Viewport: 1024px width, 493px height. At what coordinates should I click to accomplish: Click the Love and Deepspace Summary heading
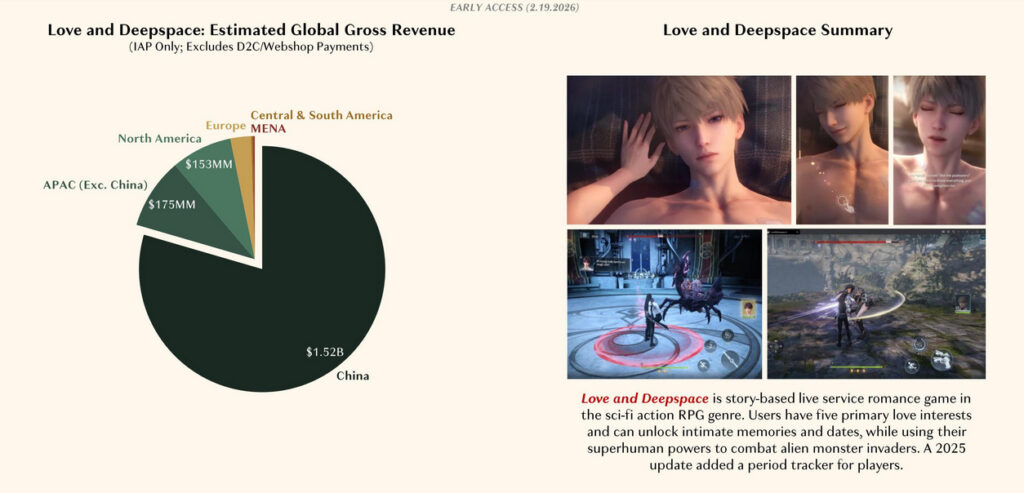click(x=778, y=30)
